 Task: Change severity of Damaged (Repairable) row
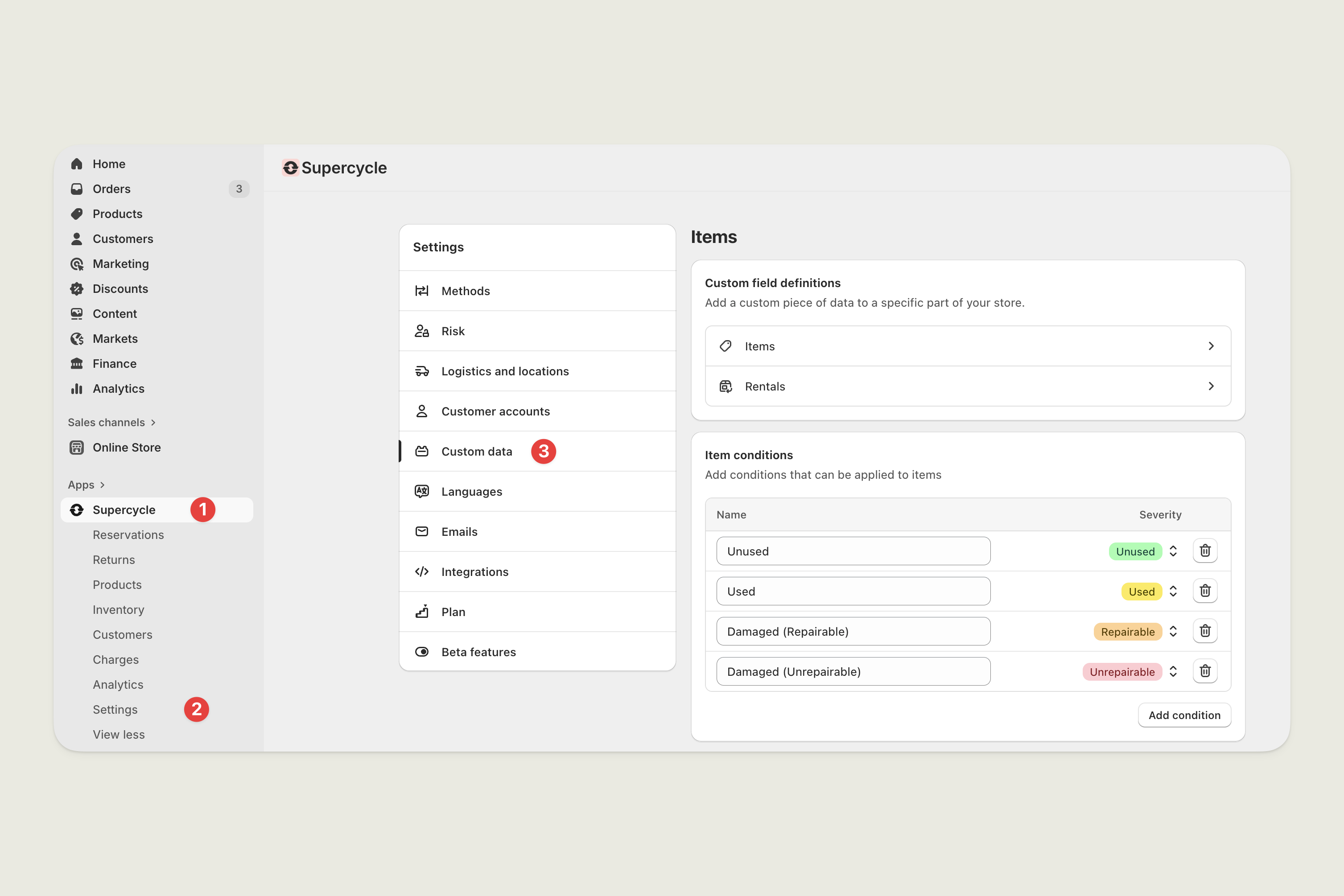click(1172, 631)
